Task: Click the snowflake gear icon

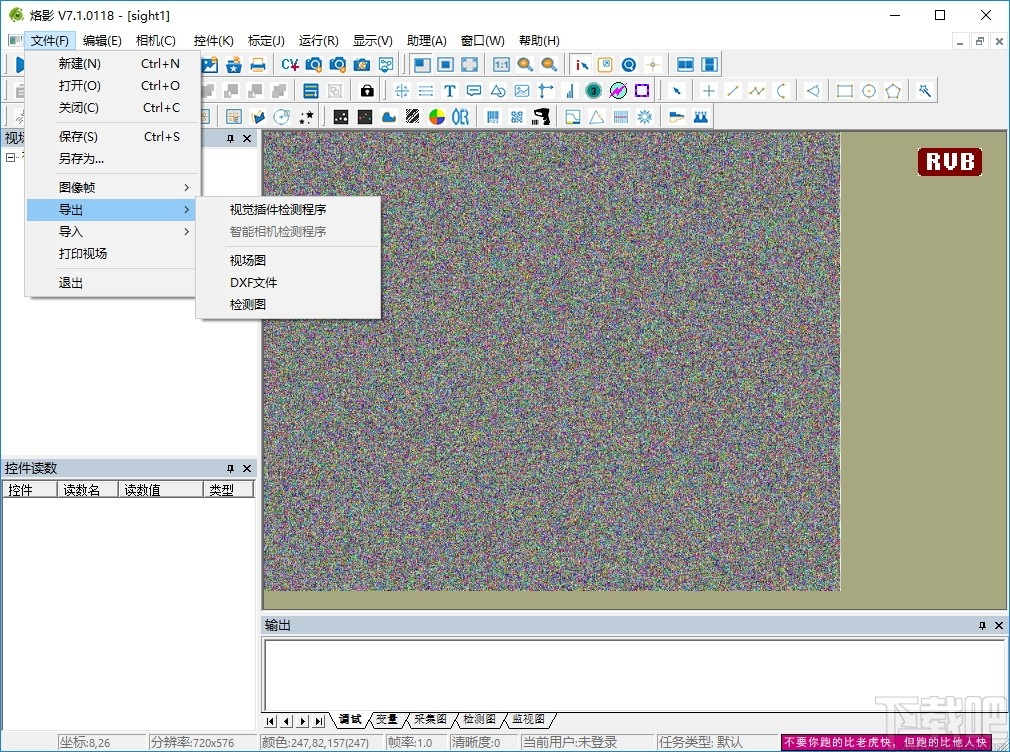Action: (645, 117)
